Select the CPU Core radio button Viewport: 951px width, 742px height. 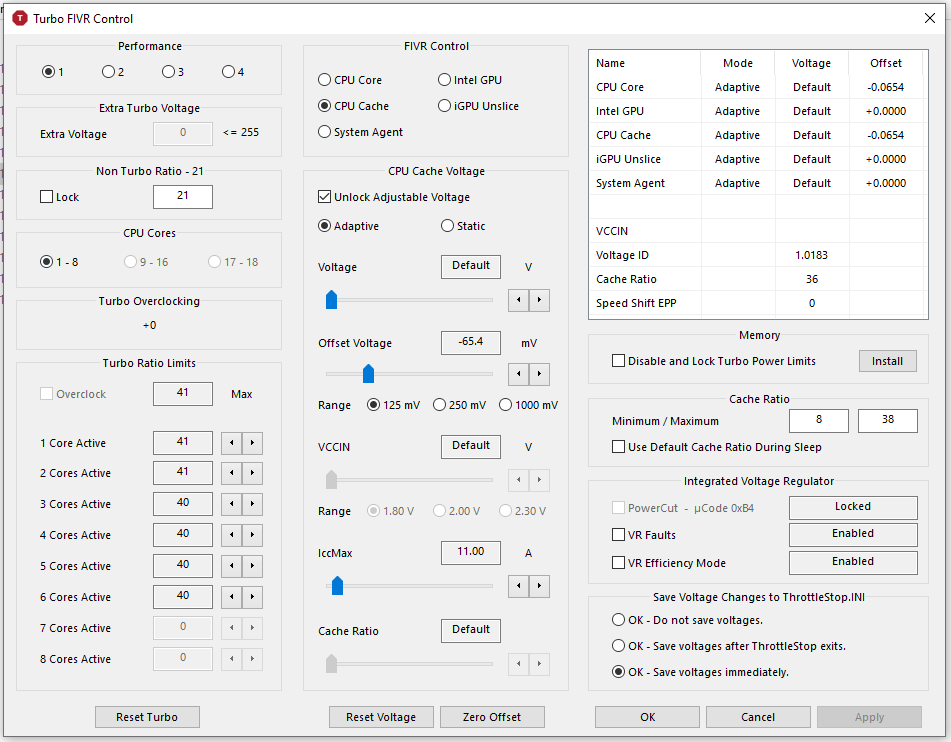325,80
